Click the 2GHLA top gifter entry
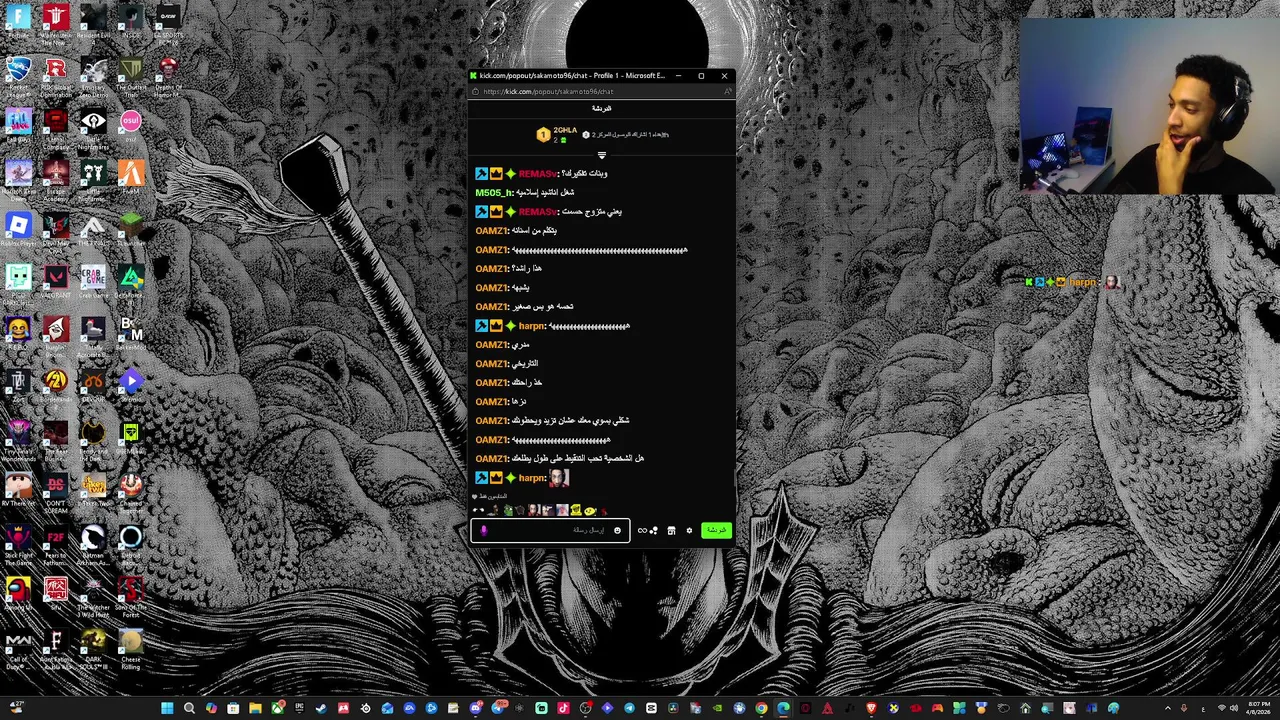Image resolution: width=1280 pixels, height=720 pixels. pyautogui.click(x=558, y=134)
